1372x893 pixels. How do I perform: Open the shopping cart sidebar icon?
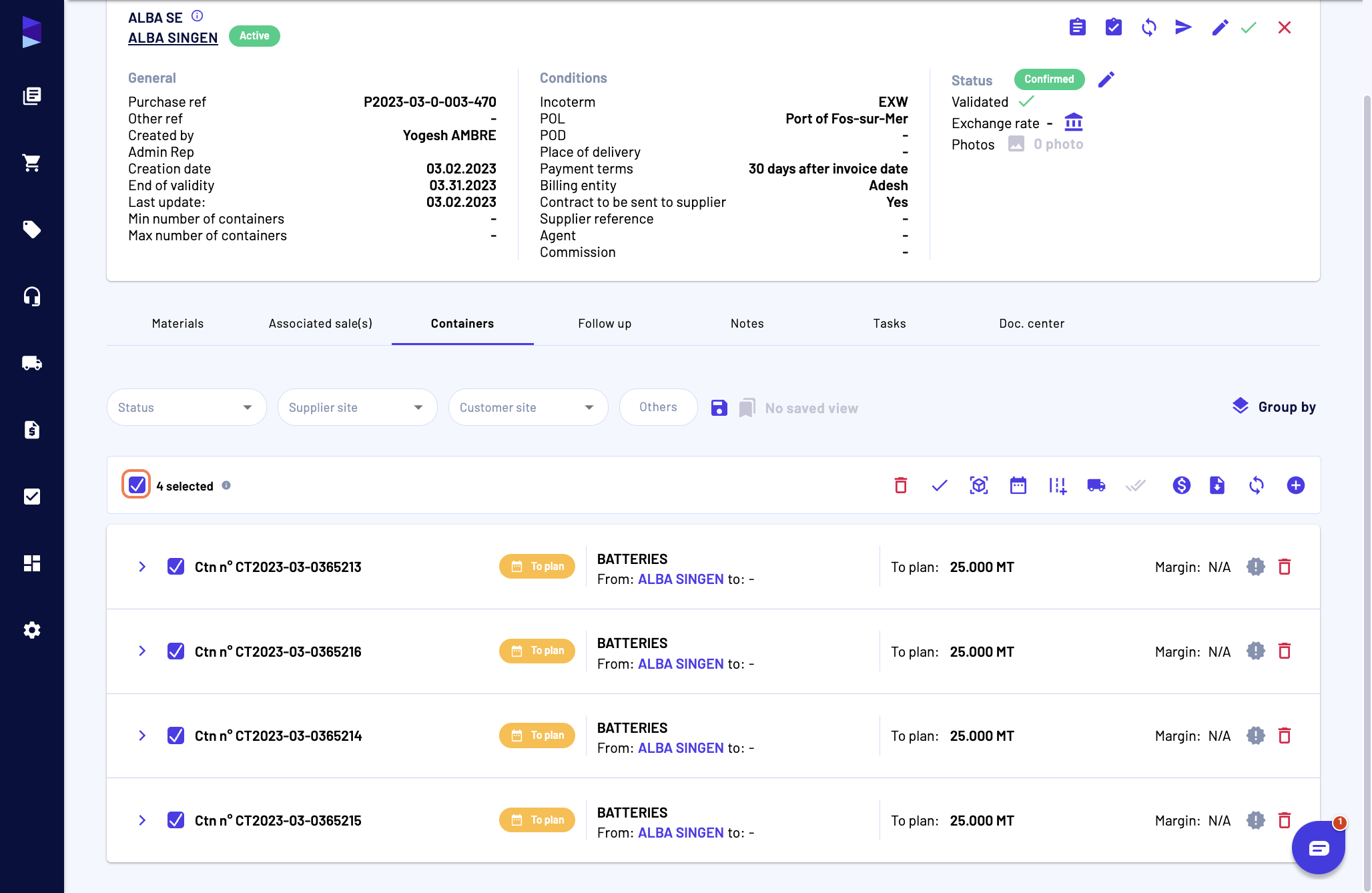click(31, 163)
